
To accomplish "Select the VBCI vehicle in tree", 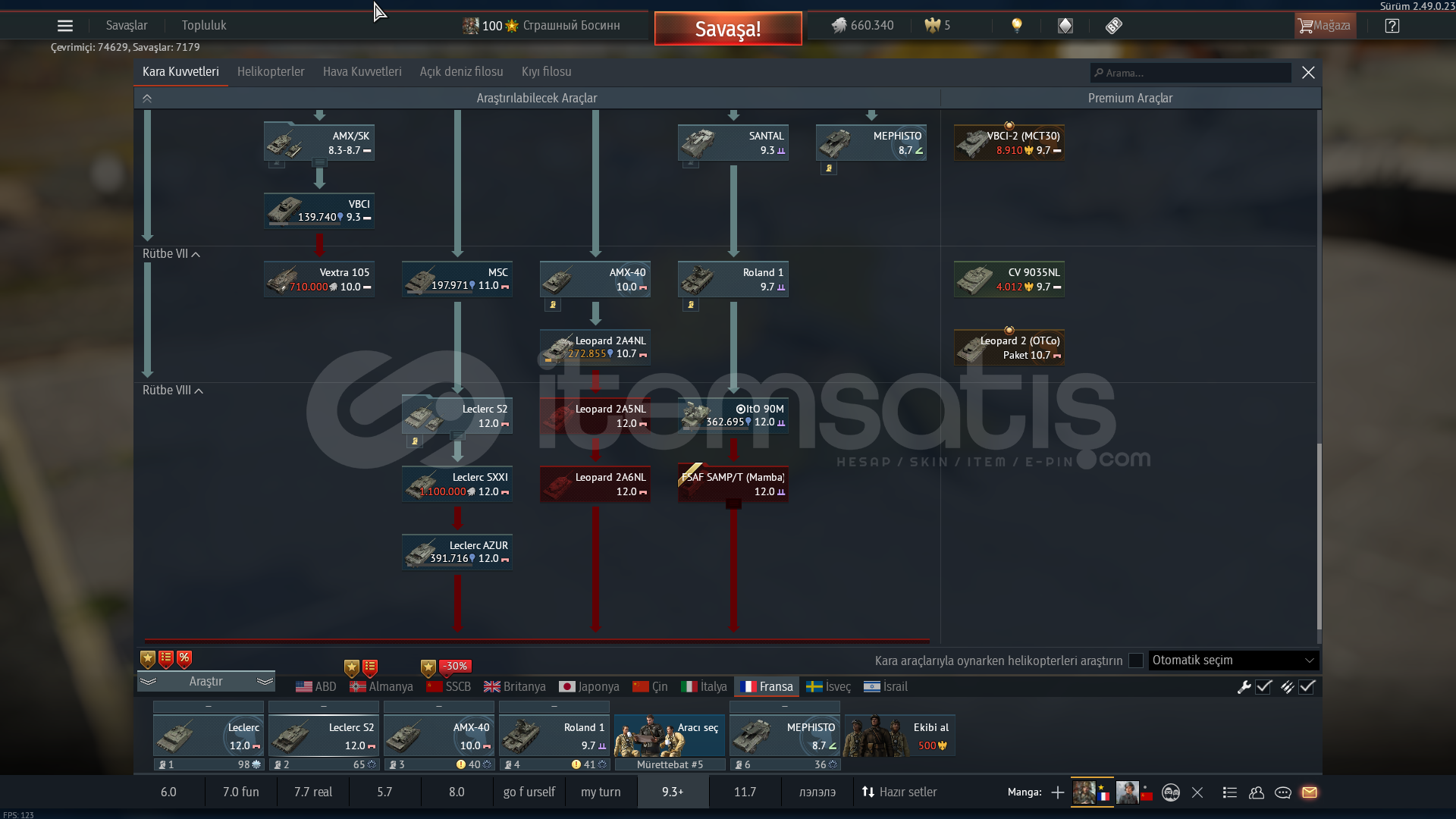I will 319,211.
